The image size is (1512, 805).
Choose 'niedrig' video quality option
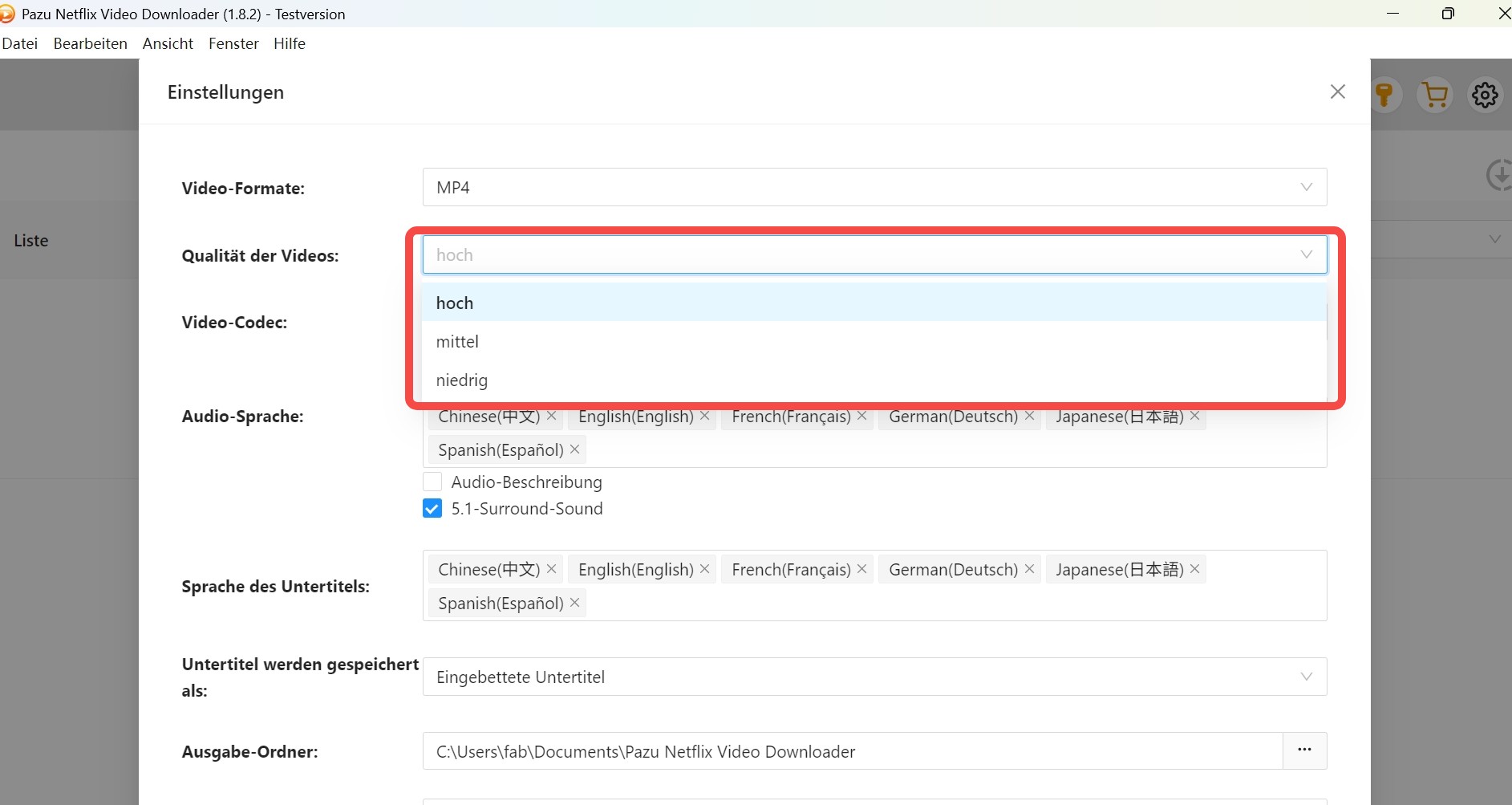[x=461, y=380]
